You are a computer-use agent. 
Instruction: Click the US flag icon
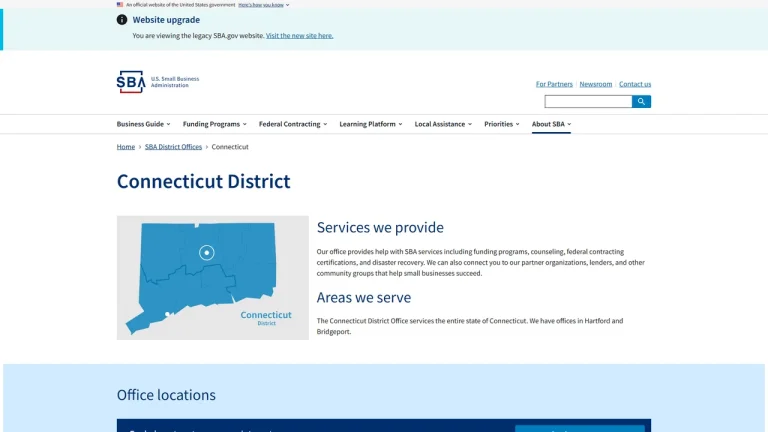tap(120, 4)
